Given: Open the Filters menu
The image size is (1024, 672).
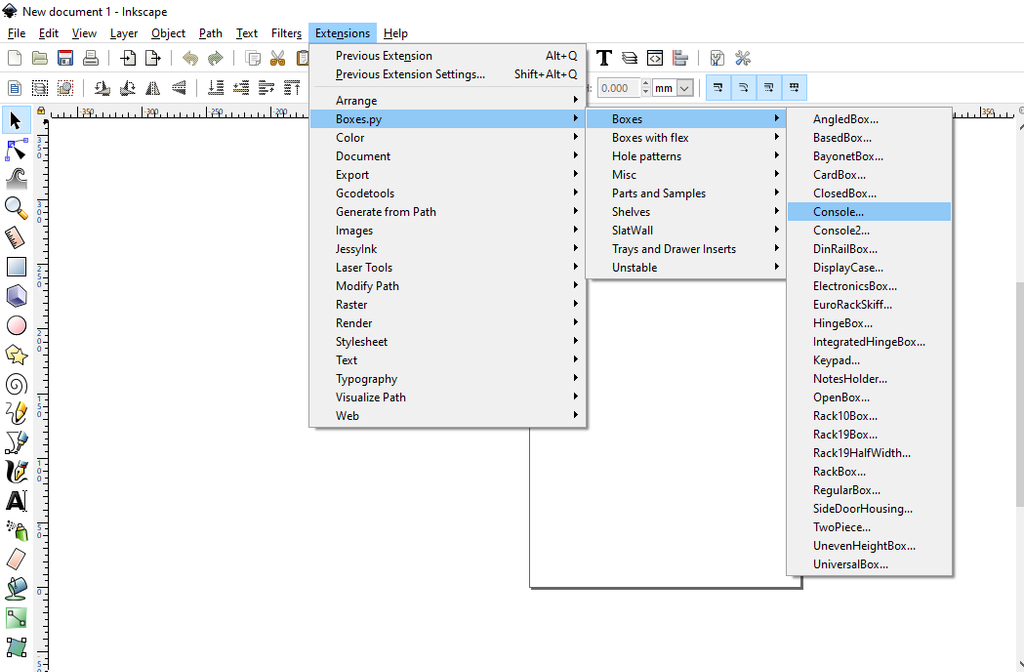Looking at the screenshot, I should point(286,33).
